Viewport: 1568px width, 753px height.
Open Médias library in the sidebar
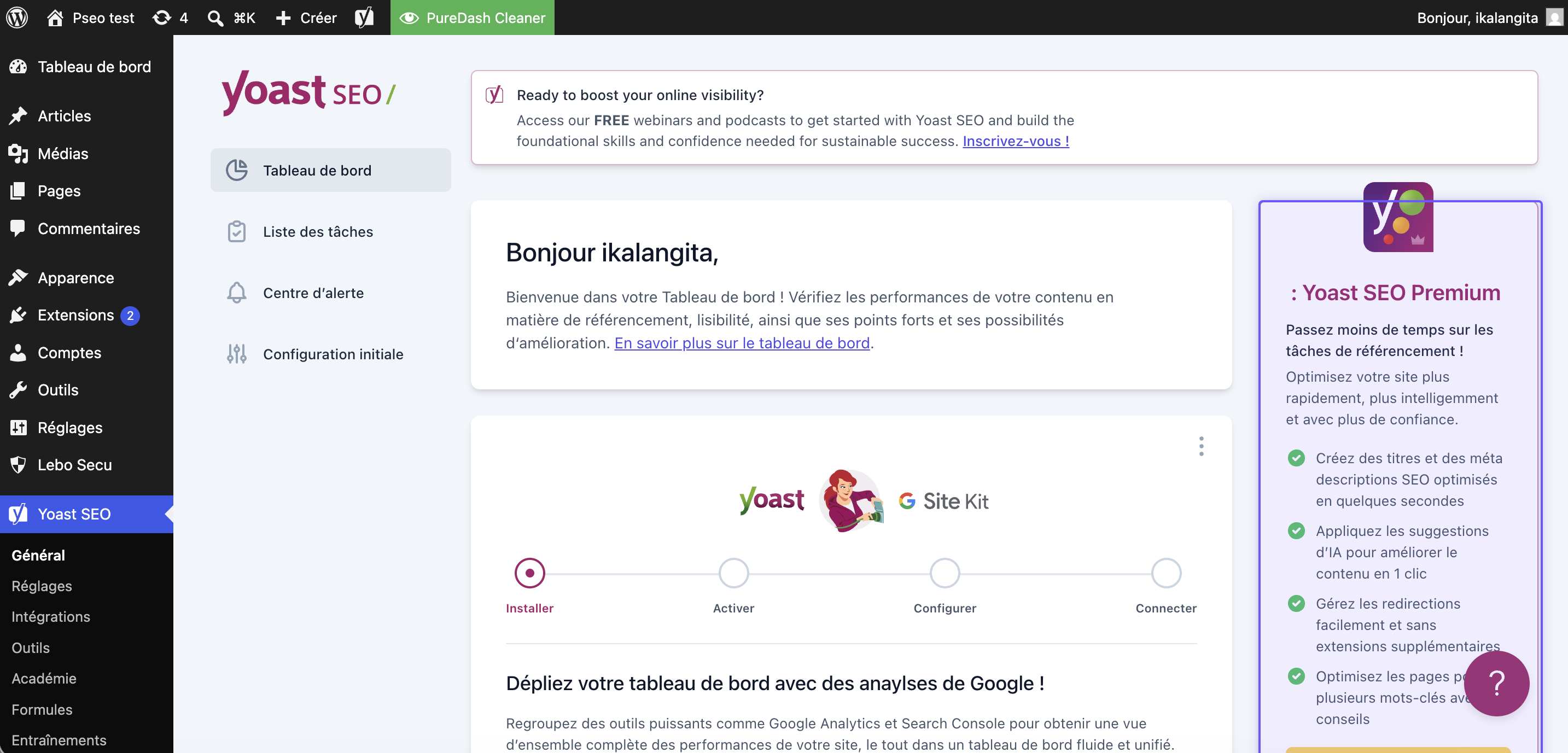(86, 154)
